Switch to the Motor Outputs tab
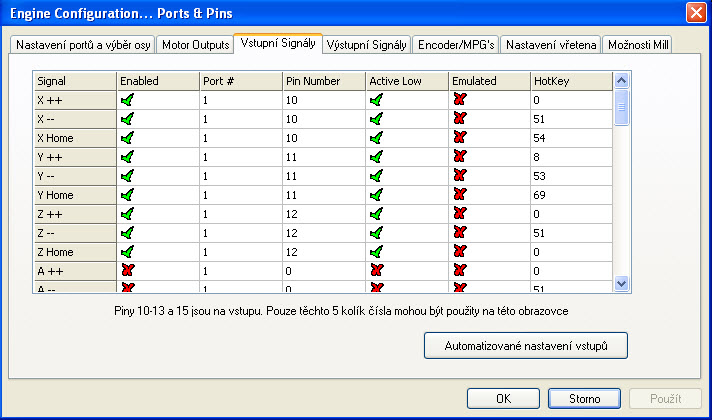712x420 pixels. (x=194, y=45)
